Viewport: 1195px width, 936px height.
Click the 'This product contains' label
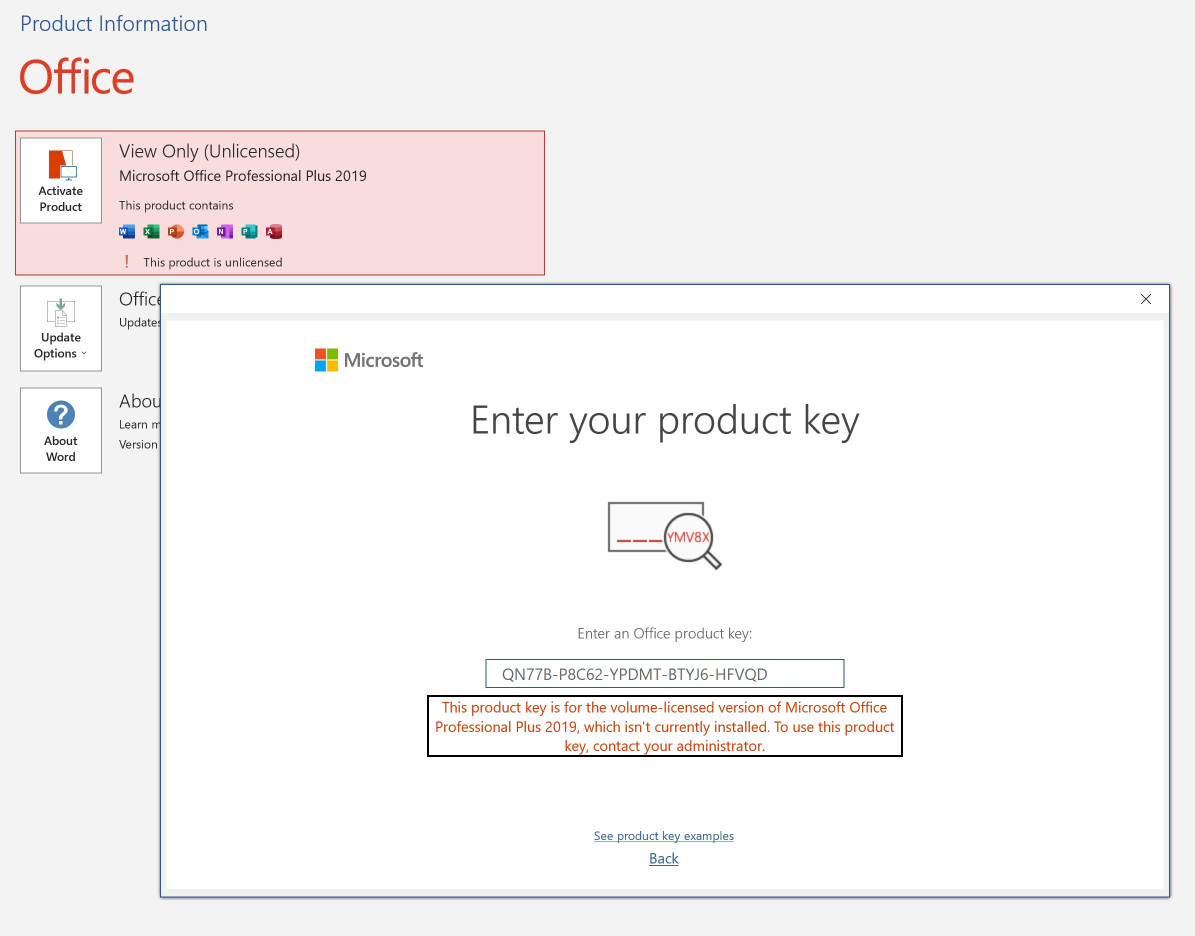(176, 206)
